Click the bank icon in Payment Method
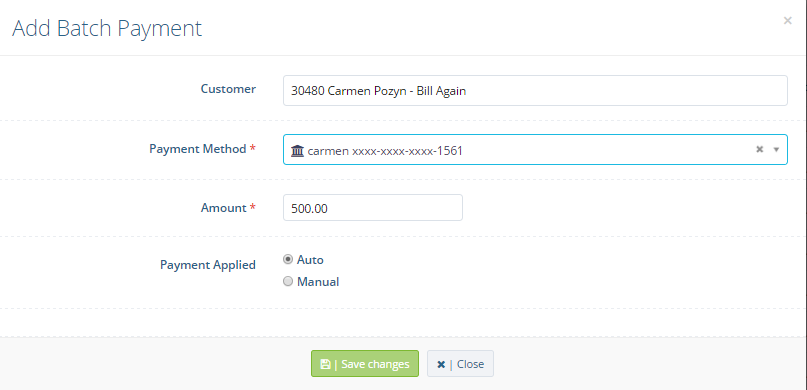This screenshot has height=390, width=807. coord(297,151)
